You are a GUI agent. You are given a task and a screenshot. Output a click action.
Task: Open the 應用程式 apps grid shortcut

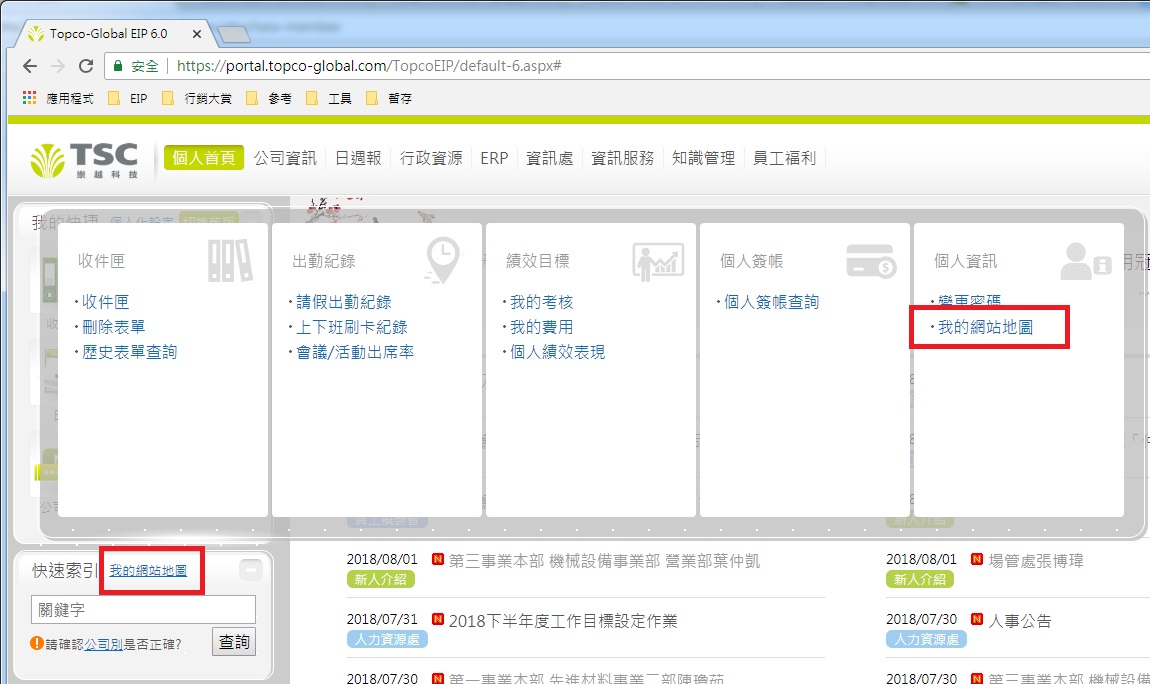click(x=58, y=98)
